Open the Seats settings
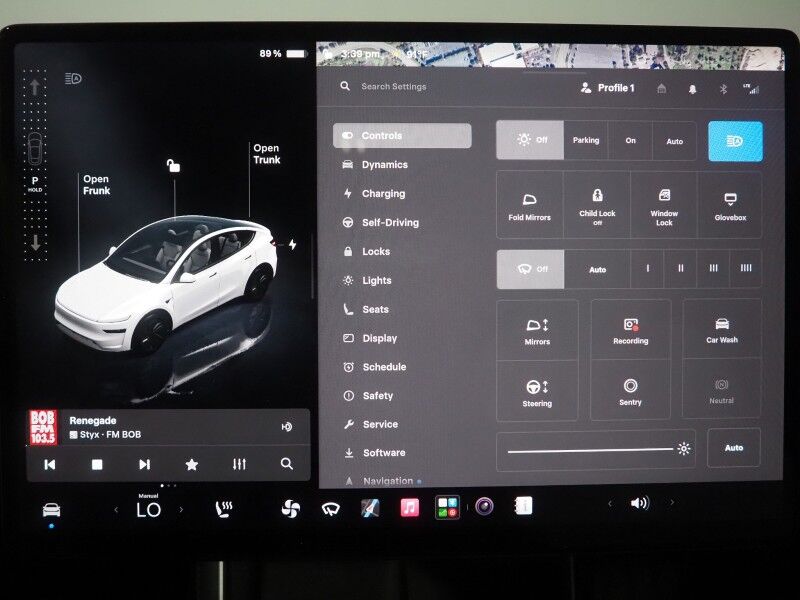 (x=366, y=309)
